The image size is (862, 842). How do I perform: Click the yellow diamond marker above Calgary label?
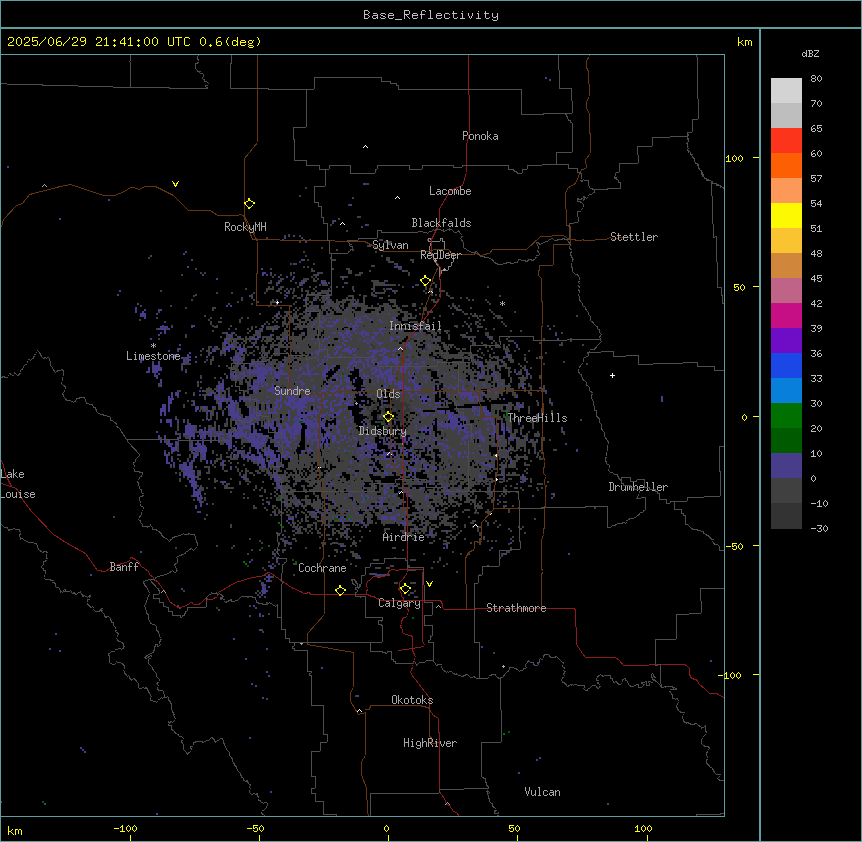pos(405,589)
